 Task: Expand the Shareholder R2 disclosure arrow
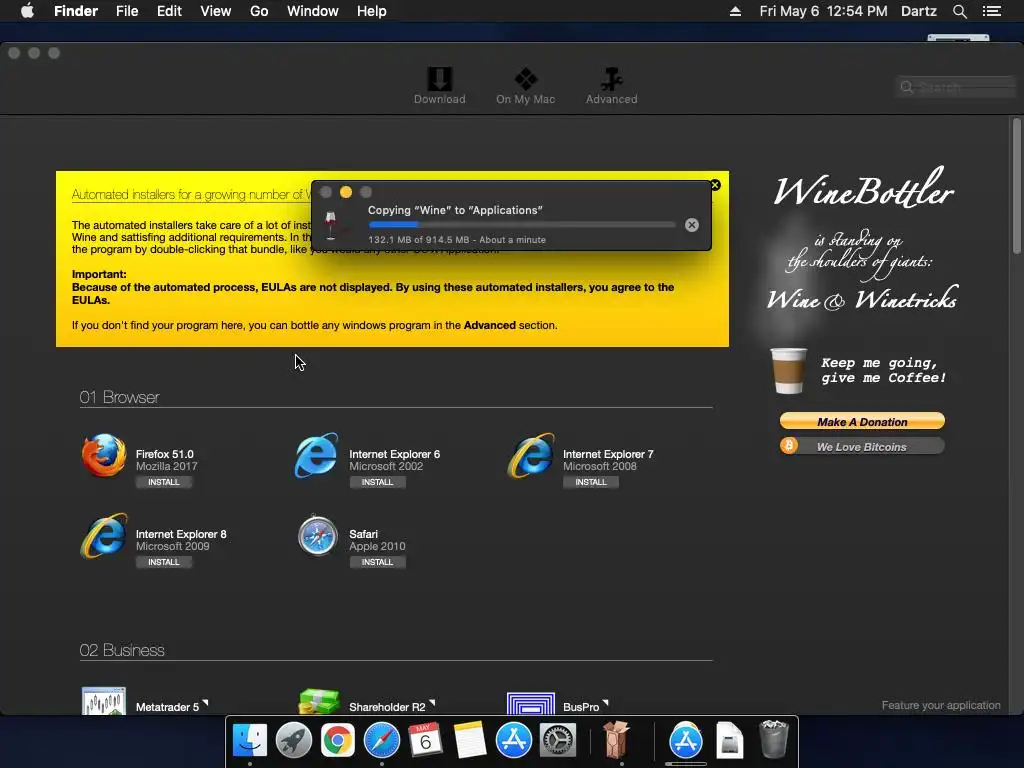432,703
